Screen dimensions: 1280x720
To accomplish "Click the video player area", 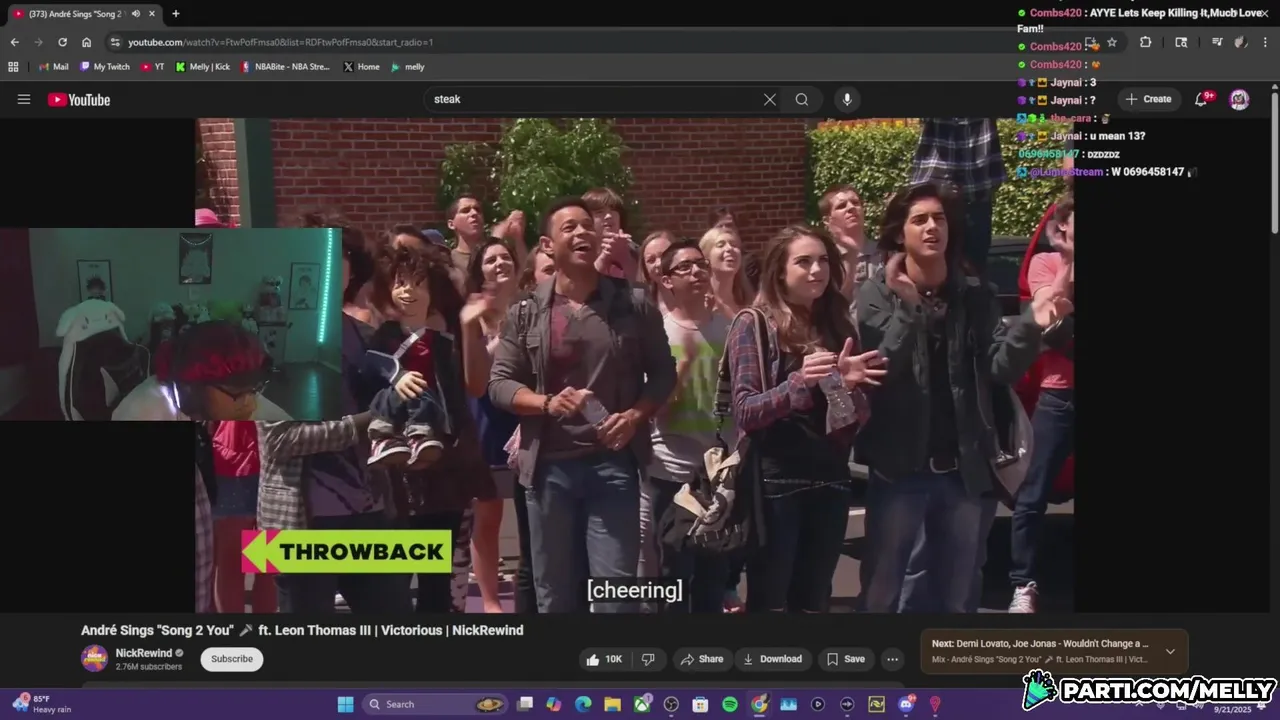I will pos(634,365).
